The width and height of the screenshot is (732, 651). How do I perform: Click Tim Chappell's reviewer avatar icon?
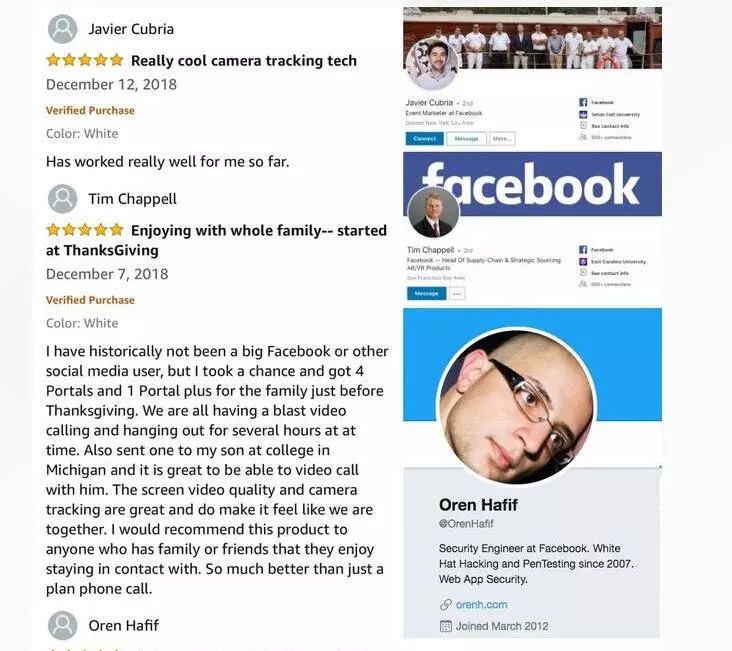click(63, 198)
